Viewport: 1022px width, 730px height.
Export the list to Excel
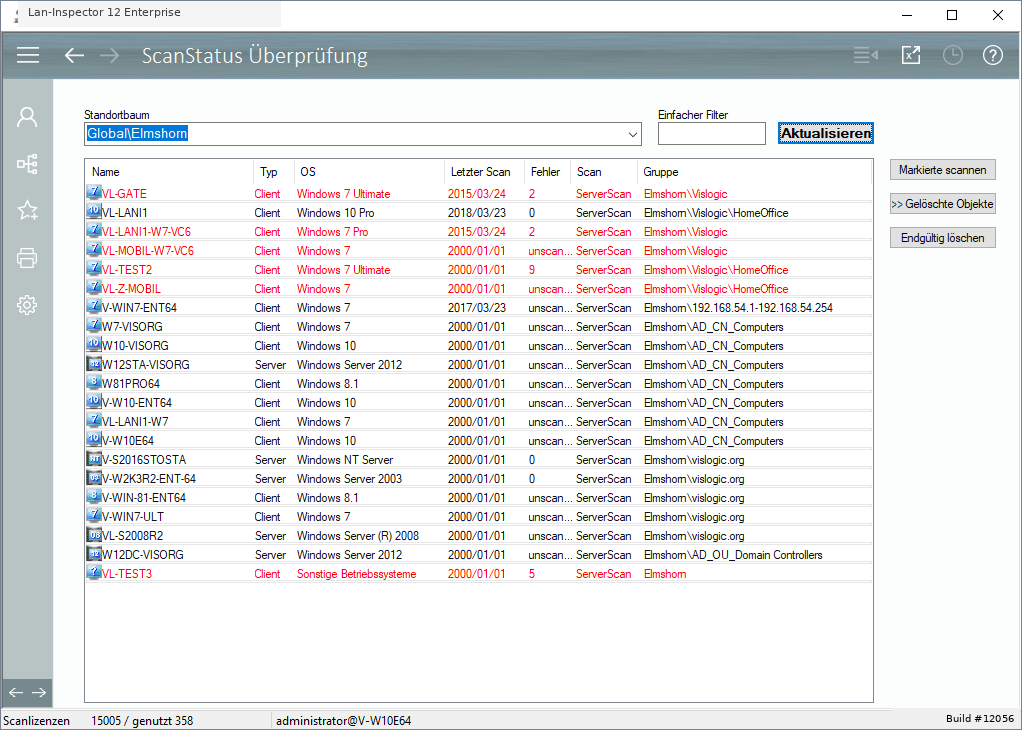click(911, 55)
